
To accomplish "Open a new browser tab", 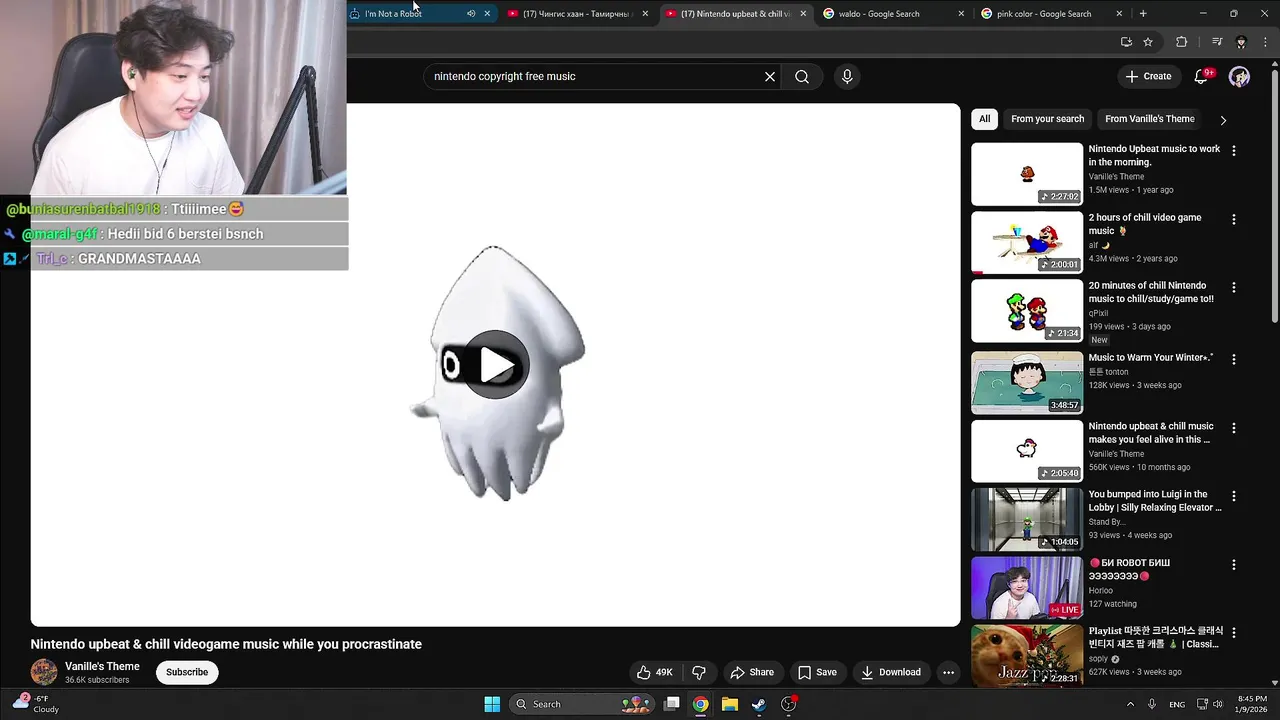I will [1143, 14].
